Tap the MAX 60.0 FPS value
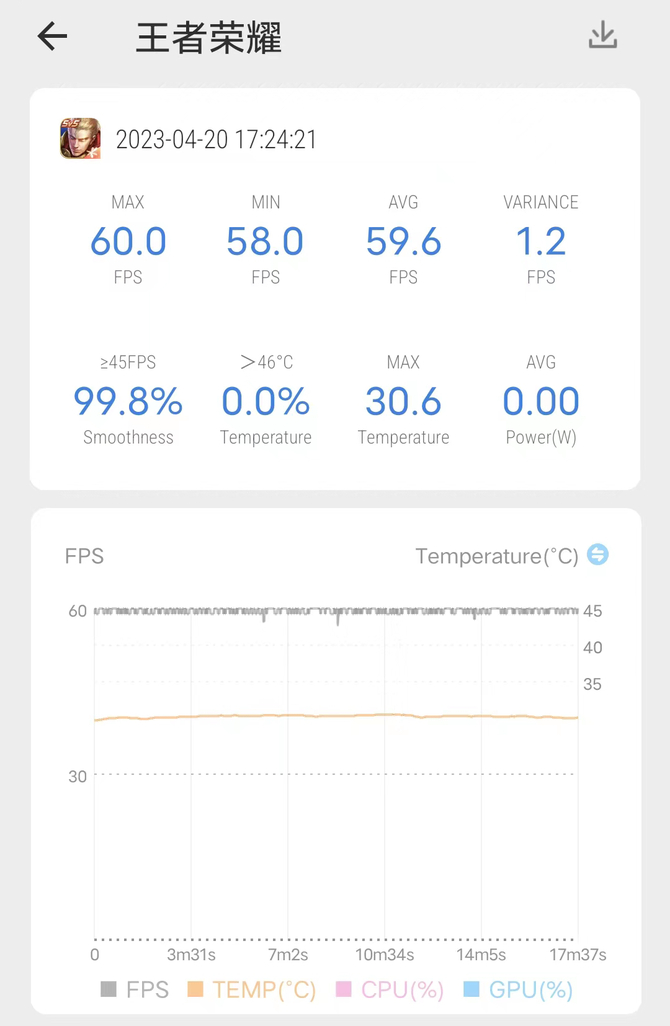670x1026 pixels. click(128, 242)
